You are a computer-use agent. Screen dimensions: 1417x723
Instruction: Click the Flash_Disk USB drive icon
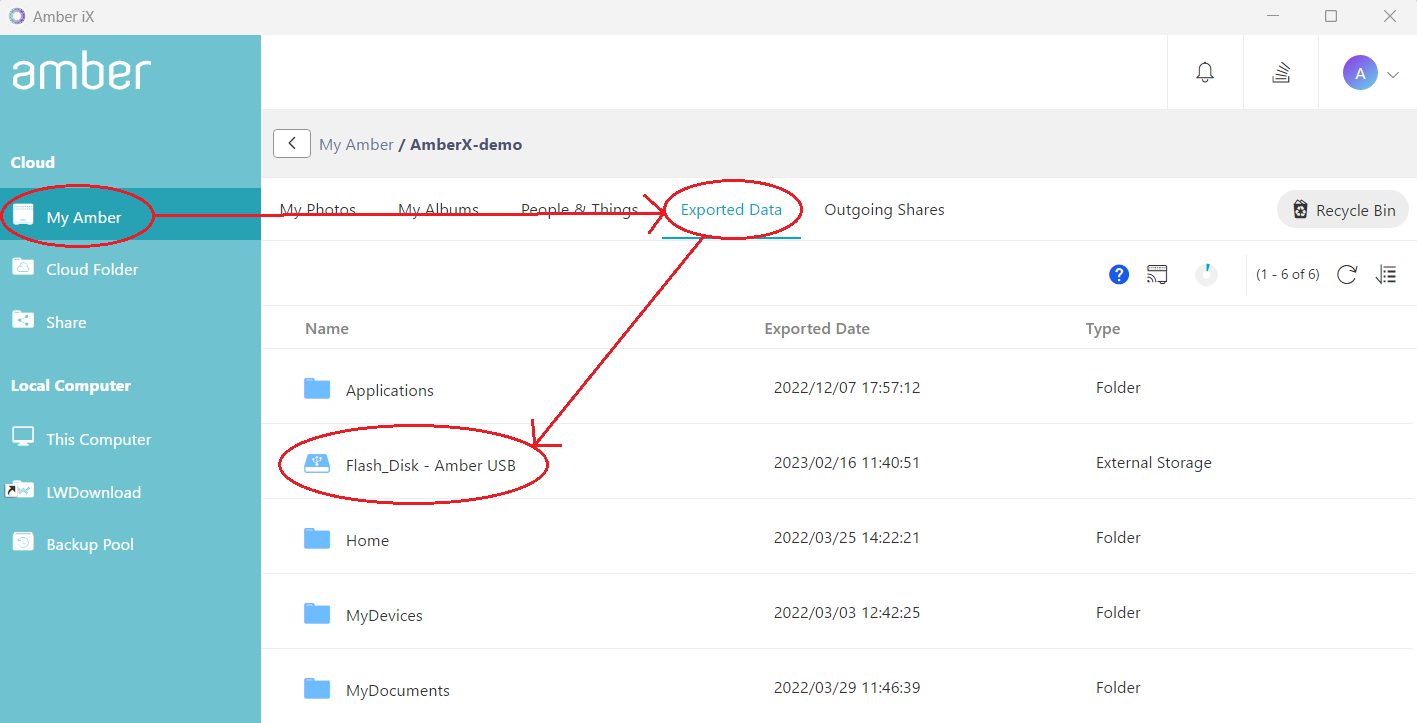[x=317, y=463]
